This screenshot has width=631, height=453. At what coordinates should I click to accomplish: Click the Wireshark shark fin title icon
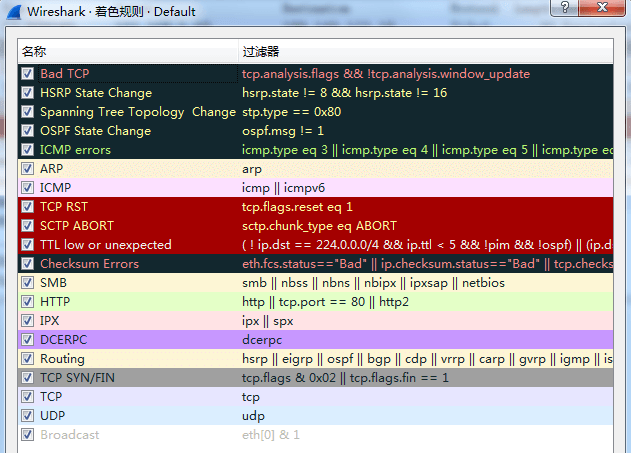[x=14, y=12]
